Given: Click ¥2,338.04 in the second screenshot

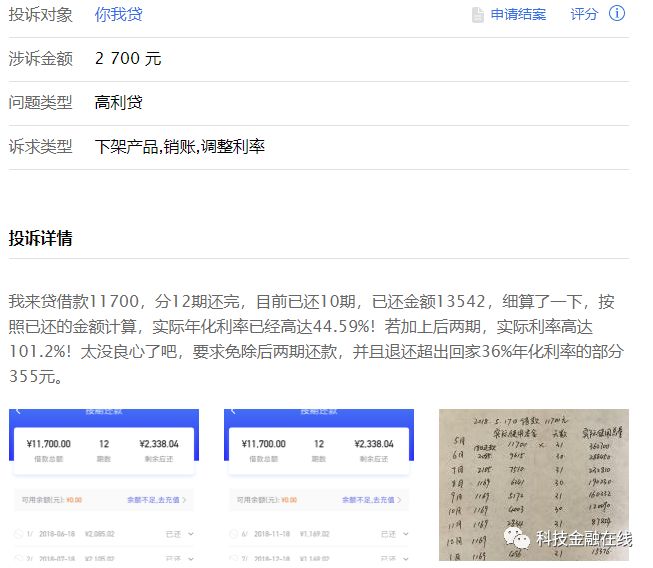Looking at the screenshot, I should pyautogui.click(x=374, y=444).
